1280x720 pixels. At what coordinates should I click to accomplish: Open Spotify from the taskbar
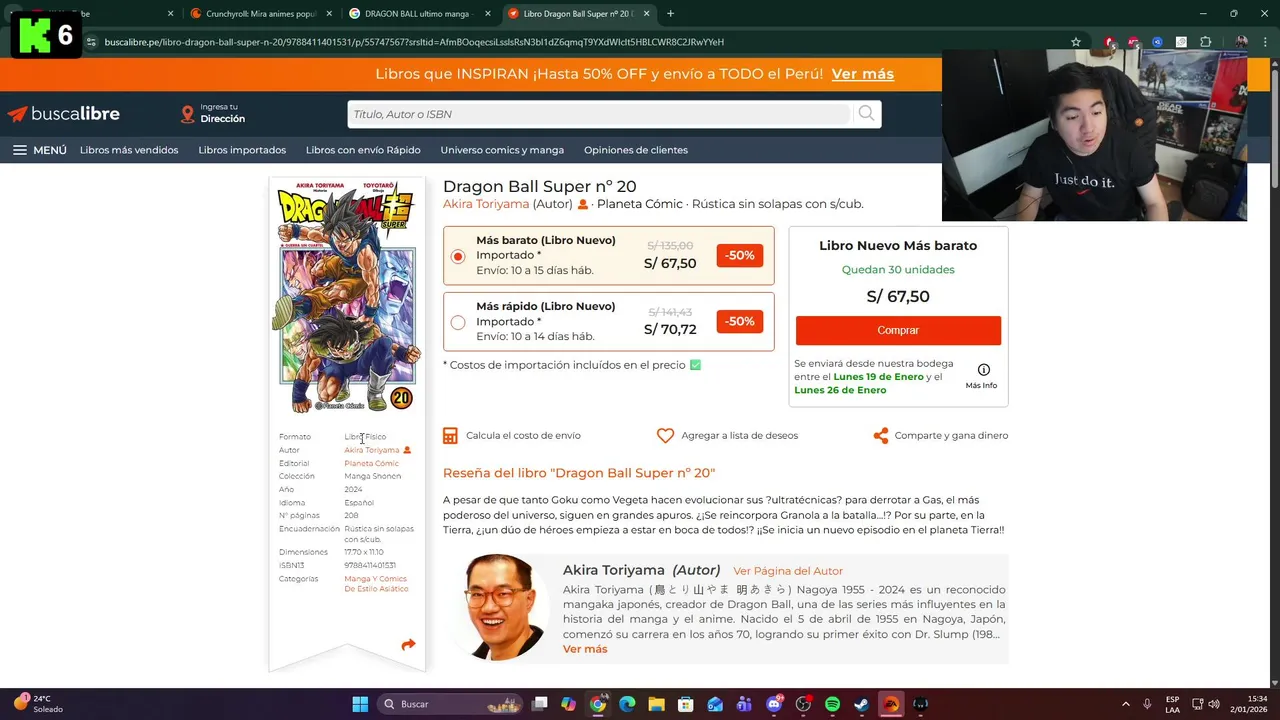pos(832,704)
